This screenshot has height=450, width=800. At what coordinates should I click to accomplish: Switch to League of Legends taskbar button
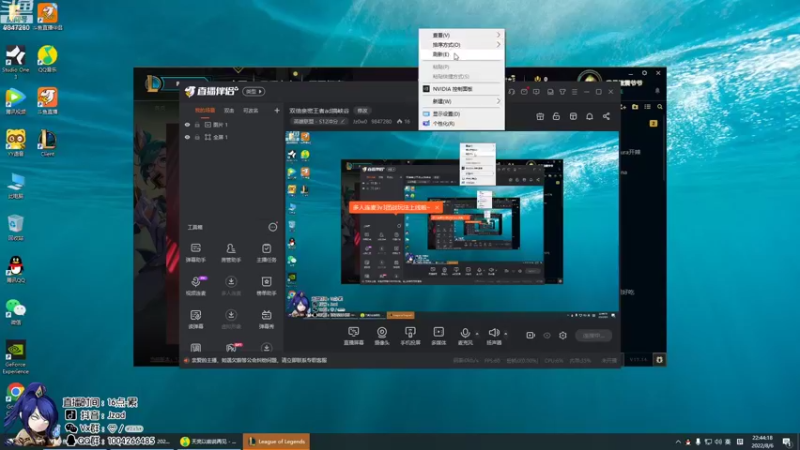[277, 441]
